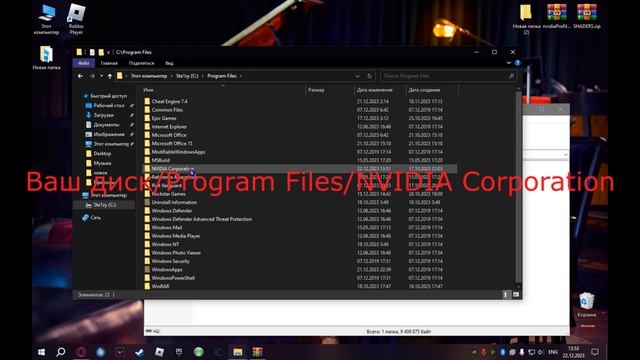Click Program Files in the address breadcrumb
The image size is (640, 360).
[x=222, y=76]
